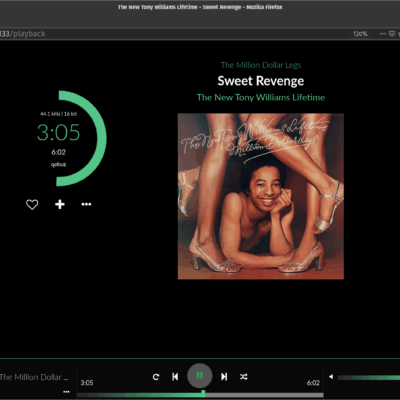Click the total time 6:02 in bottom bar

coord(313,383)
